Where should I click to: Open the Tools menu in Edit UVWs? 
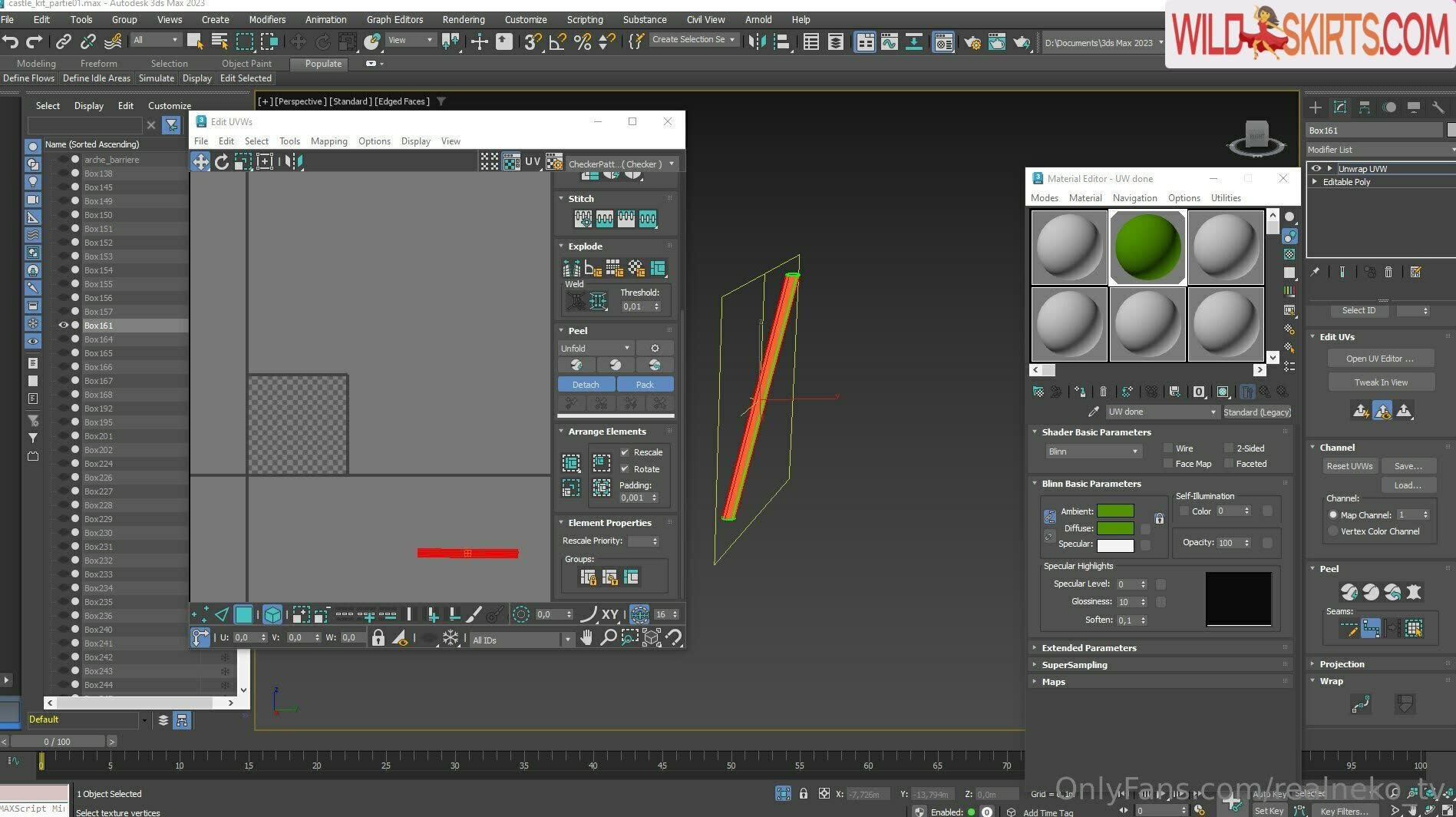tap(289, 141)
